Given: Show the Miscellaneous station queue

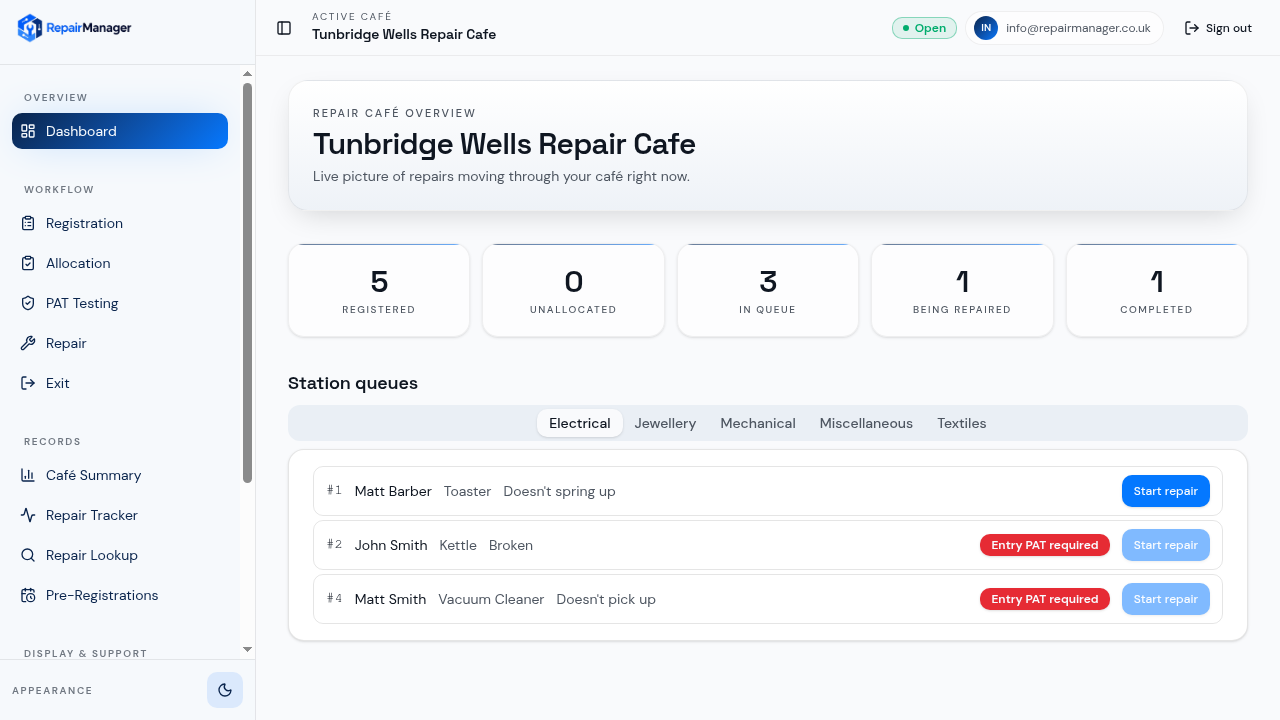Looking at the screenshot, I should 866,423.
